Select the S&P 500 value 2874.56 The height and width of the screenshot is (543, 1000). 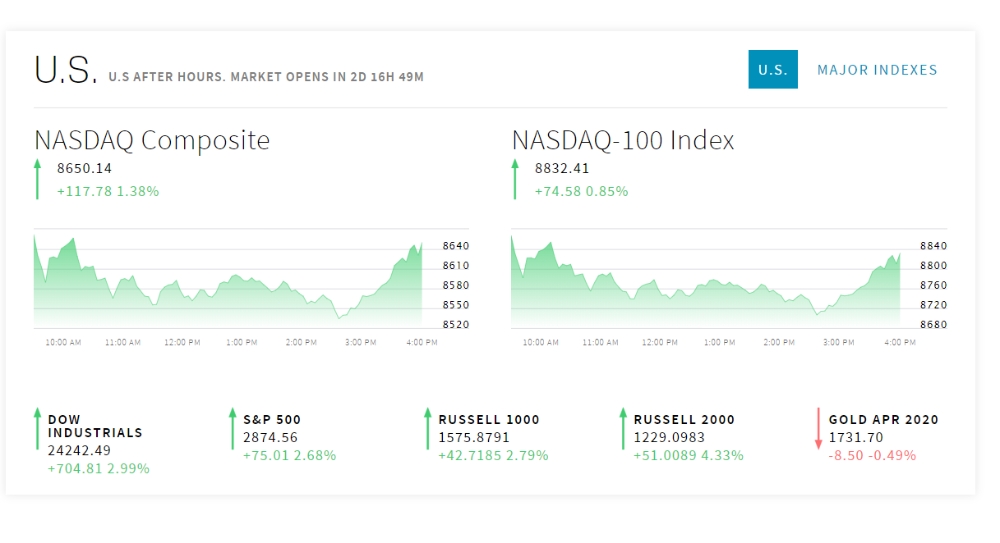tap(270, 438)
